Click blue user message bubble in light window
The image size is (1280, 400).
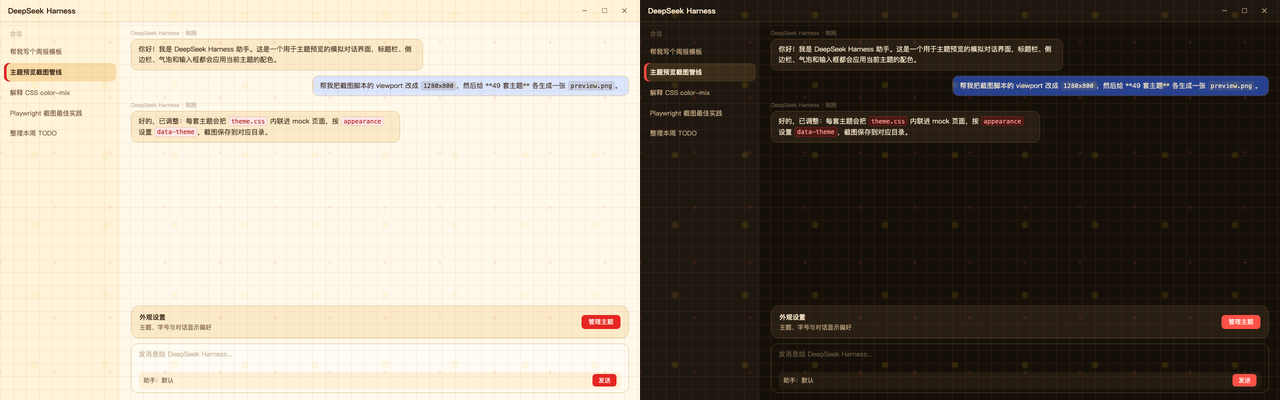(470, 86)
